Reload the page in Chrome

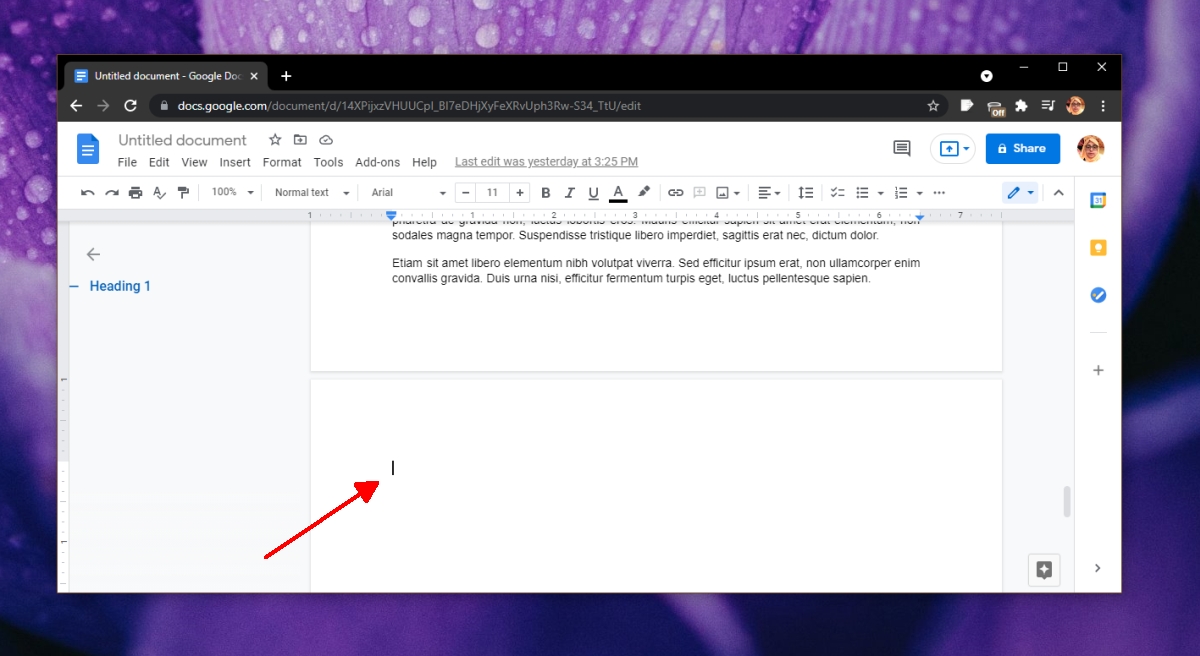click(x=130, y=105)
